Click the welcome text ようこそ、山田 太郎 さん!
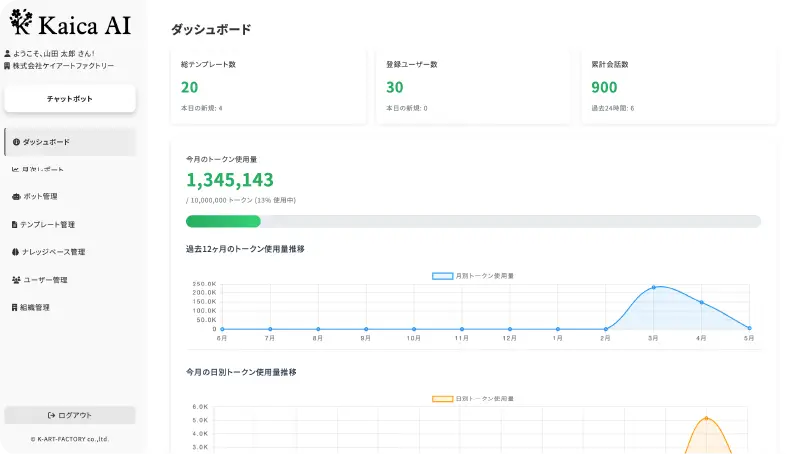 [x=54, y=54]
